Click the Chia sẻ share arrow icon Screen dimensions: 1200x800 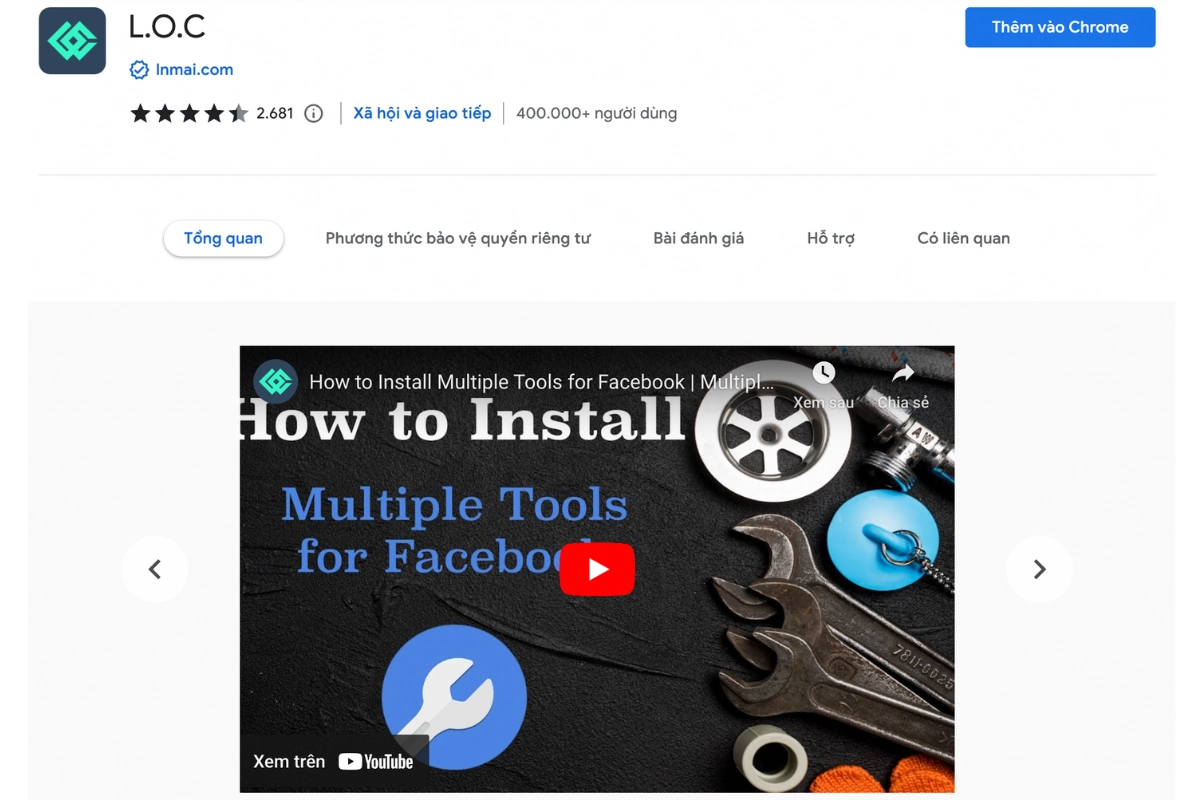(903, 374)
